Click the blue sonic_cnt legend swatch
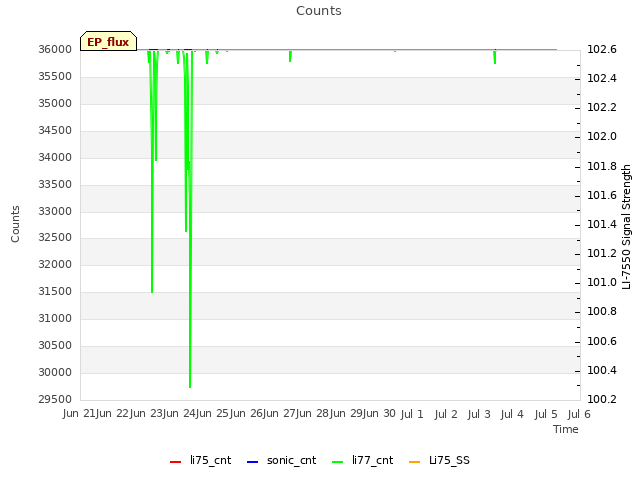This screenshot has width=640, height=480. [253, 462]
